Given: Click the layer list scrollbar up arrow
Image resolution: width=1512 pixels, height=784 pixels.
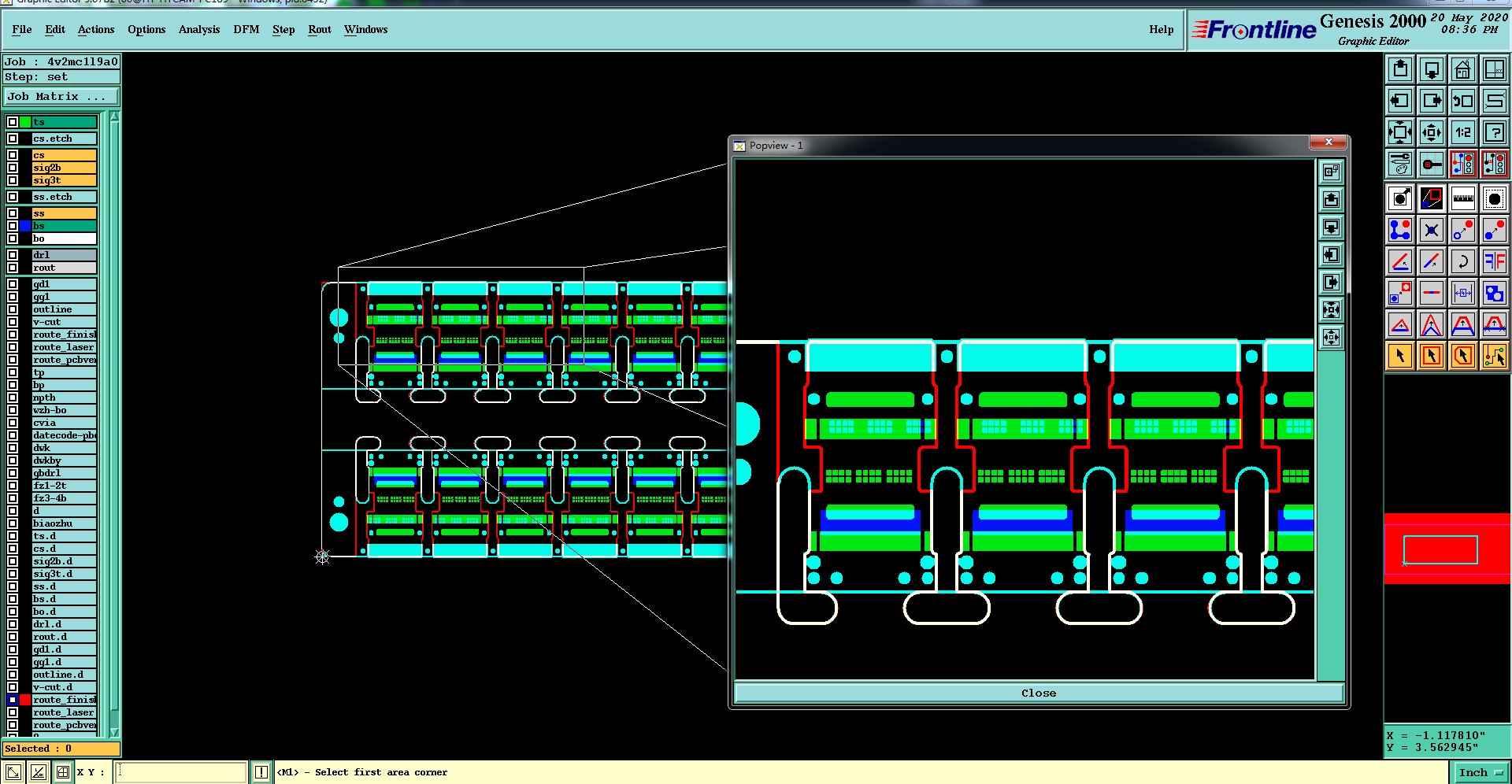Looking at the screenshot, I should point(114,116).
